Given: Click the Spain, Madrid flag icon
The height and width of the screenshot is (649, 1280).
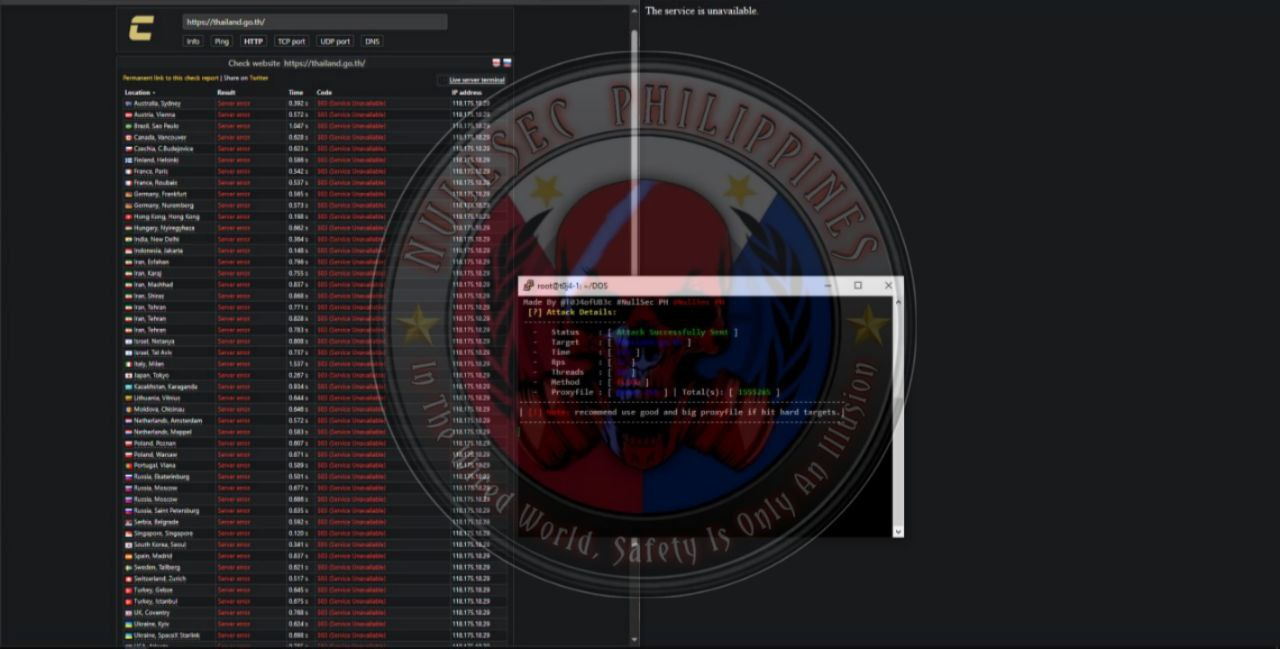Looking at the screenshot, I should 128,556.
